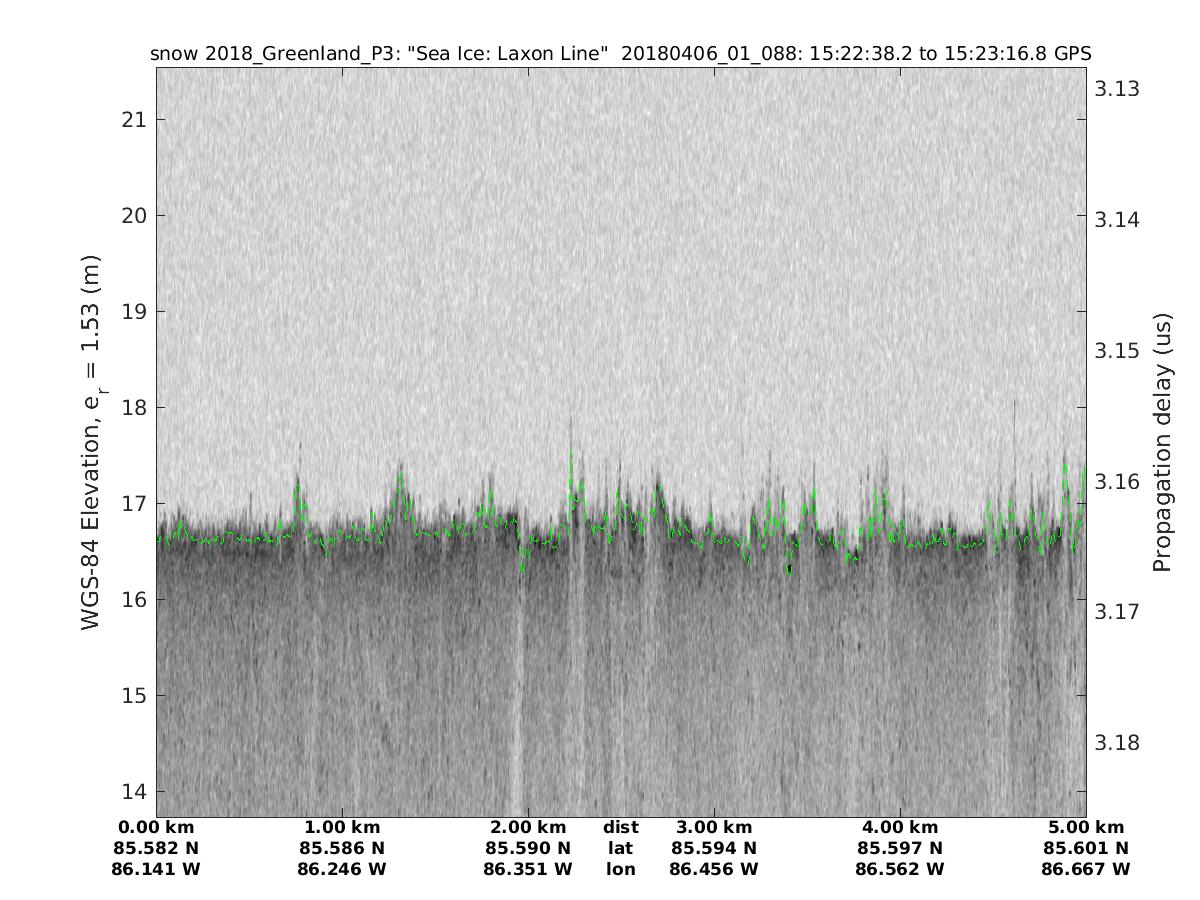1200x900 pixels.
Task: Click the 3.13 propagation delay tick
Action: (1117, 89)
